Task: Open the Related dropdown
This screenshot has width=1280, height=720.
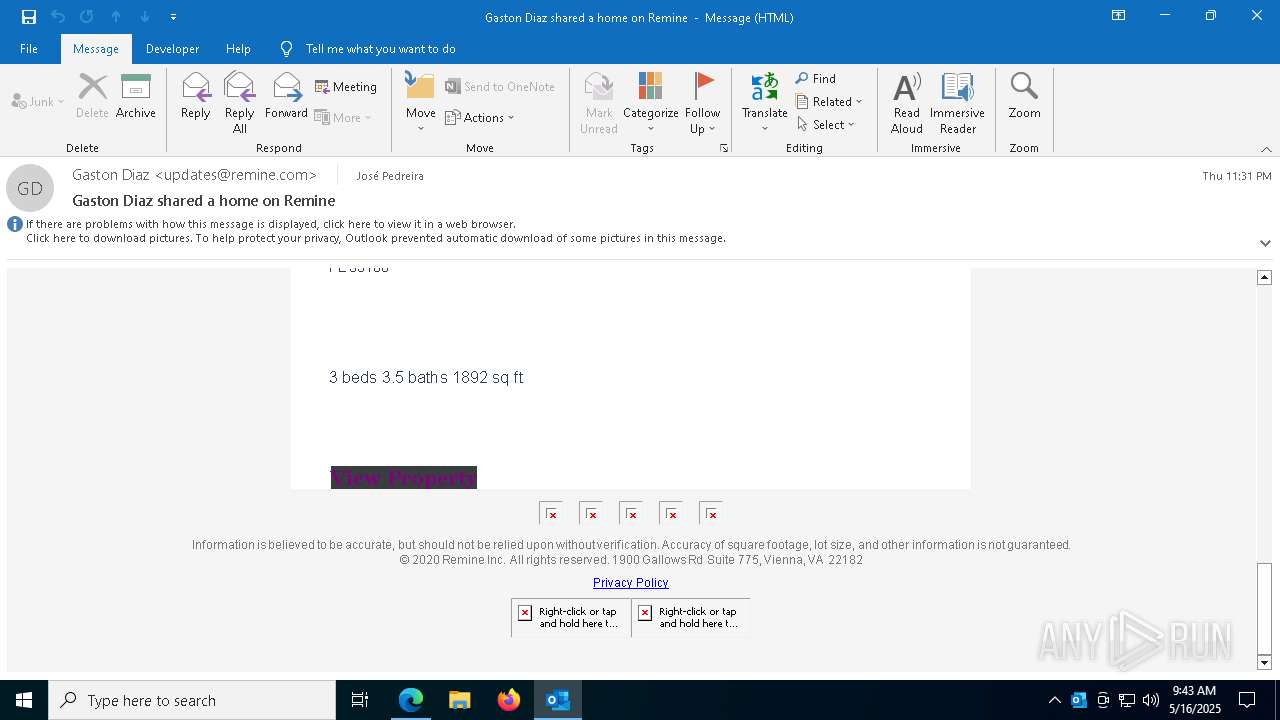Action: click(x=829, y=101)
